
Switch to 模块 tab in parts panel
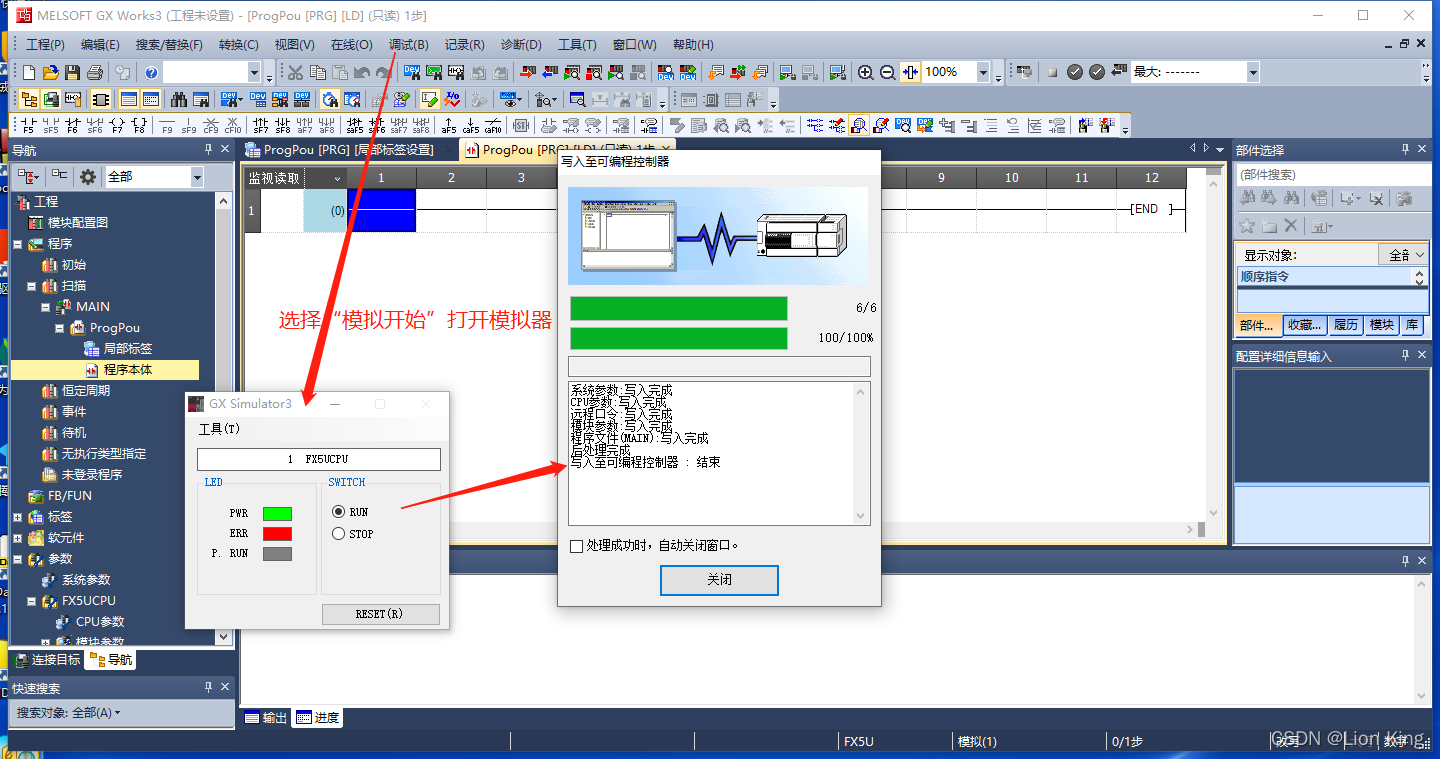point(1381,325)
